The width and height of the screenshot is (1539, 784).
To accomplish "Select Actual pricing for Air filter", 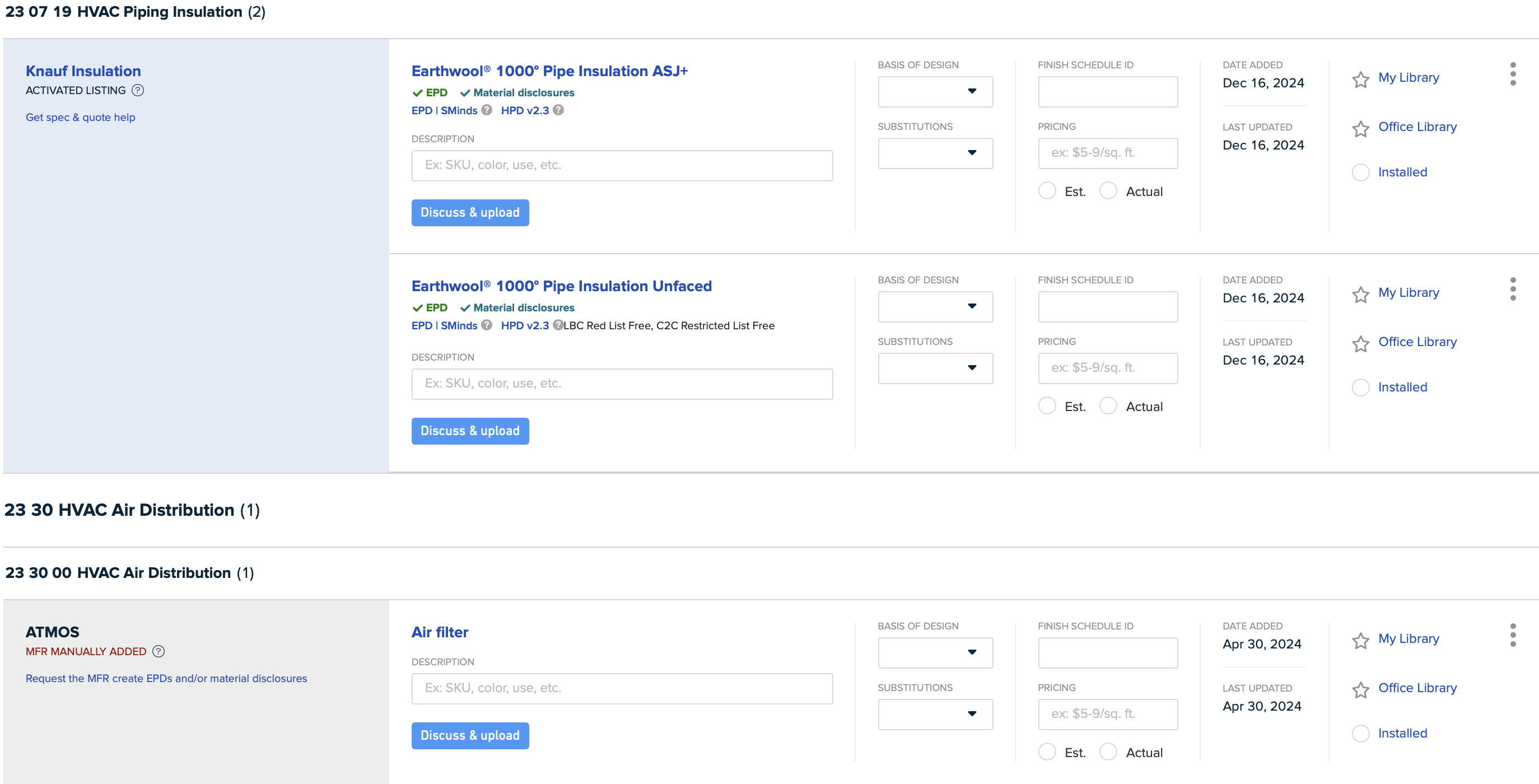I will tap(1108, 752).
